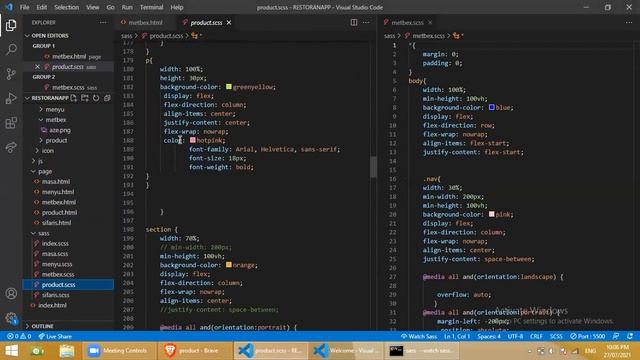Change indentation via Spaces: 4

(489, 336)
